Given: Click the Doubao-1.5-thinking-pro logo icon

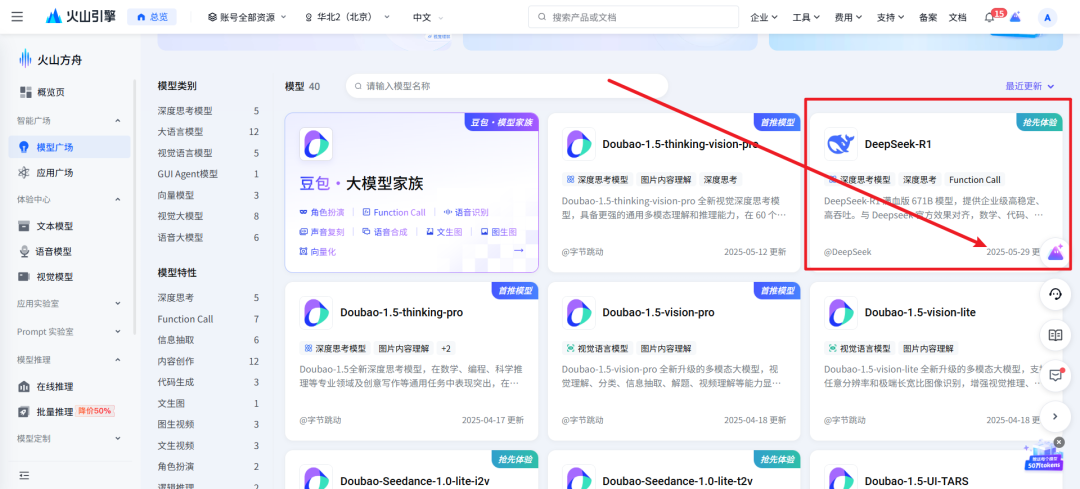Looking at the screenshot, I should [x=316, y=313].
